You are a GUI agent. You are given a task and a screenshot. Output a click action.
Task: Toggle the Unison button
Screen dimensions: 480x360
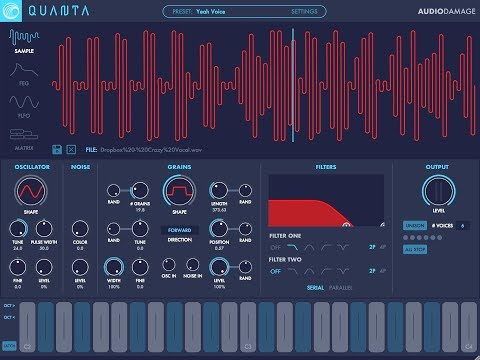415,226
